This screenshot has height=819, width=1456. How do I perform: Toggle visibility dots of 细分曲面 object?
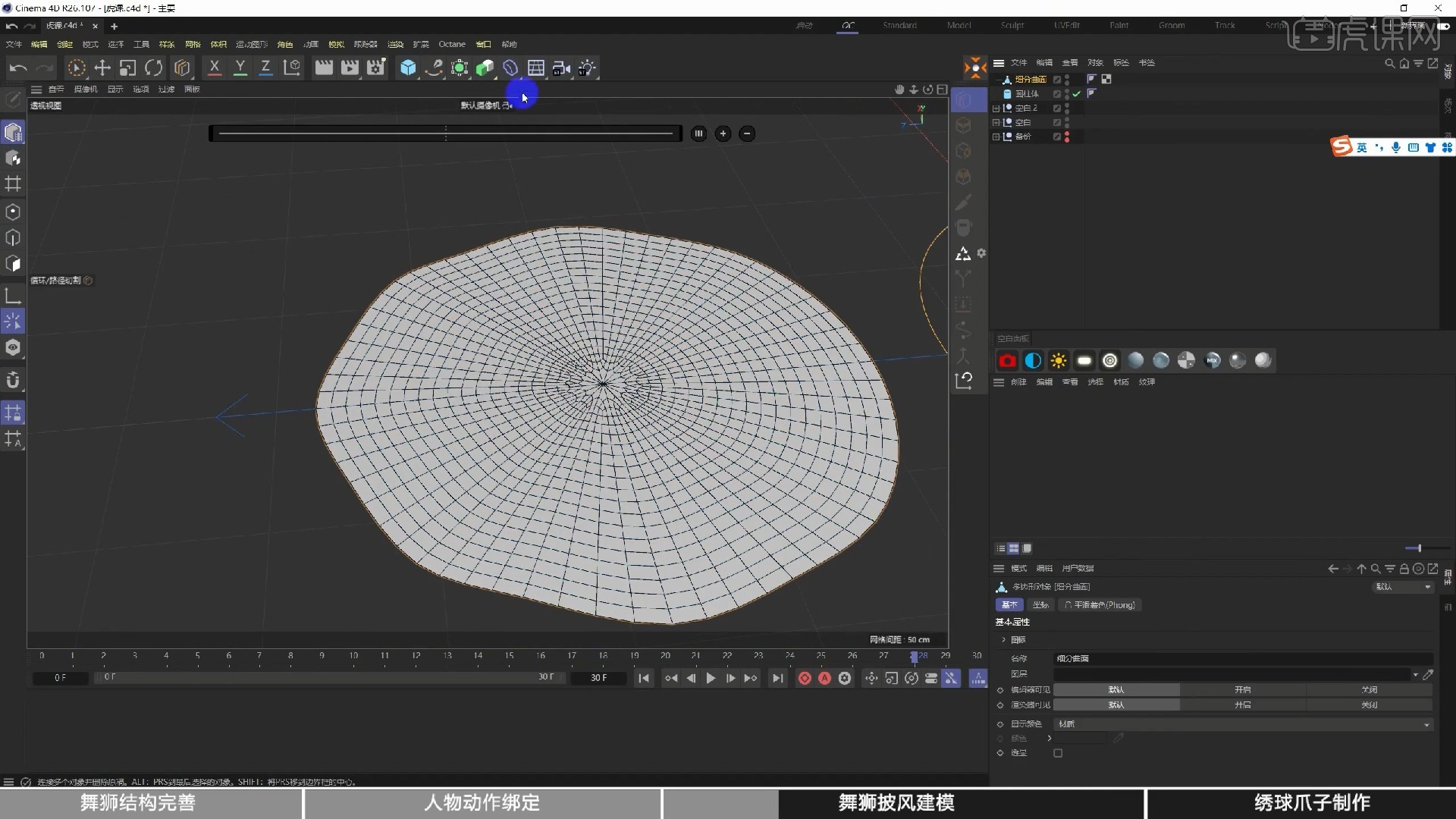(1067, 80)
